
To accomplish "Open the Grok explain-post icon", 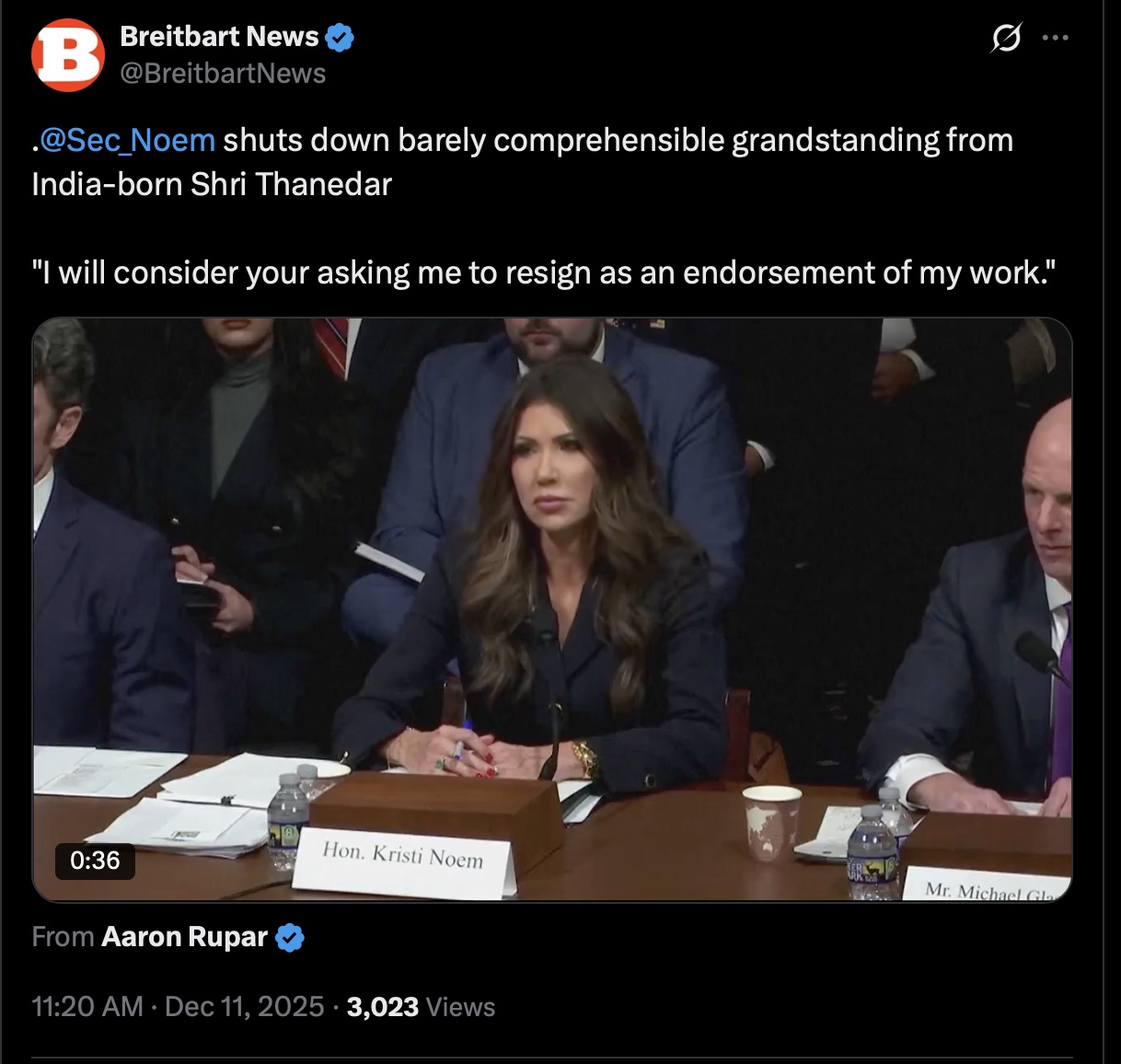I will tap(1006, 38).
